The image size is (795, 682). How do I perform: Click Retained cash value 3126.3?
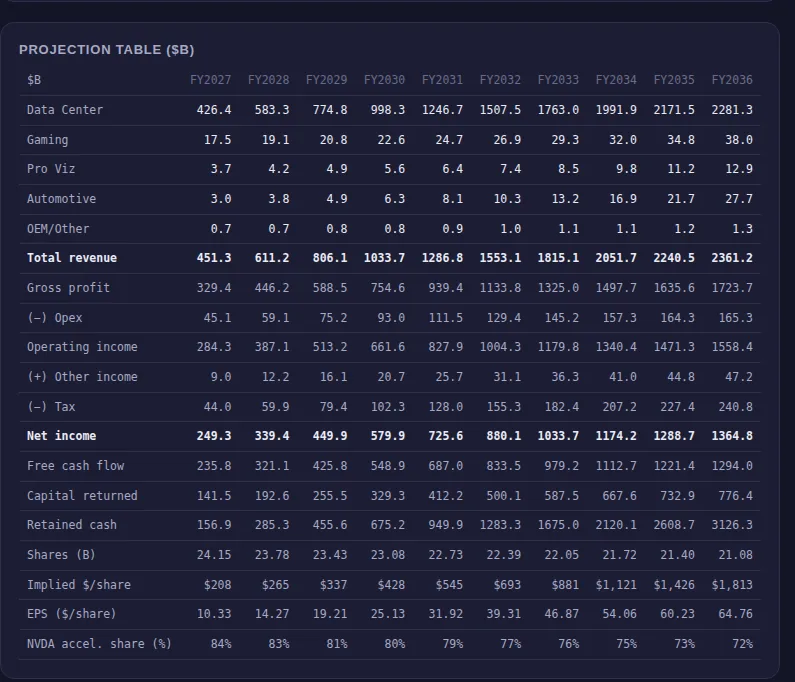coord(732,525)
